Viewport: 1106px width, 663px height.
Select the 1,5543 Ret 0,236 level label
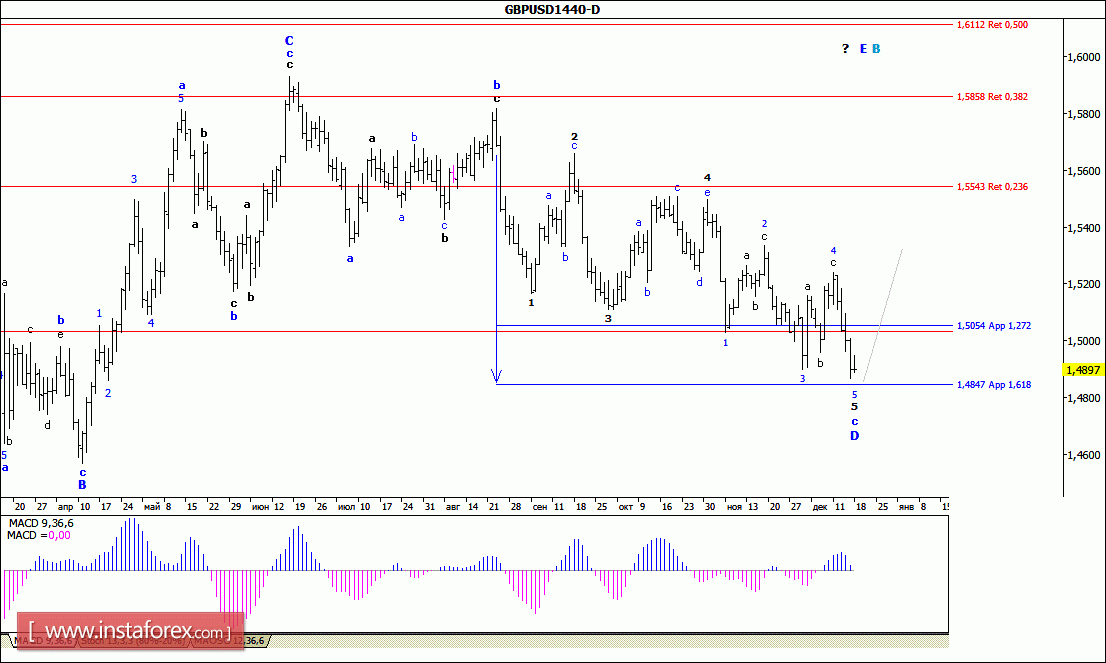pyautogui.click(x=992, y=187)
